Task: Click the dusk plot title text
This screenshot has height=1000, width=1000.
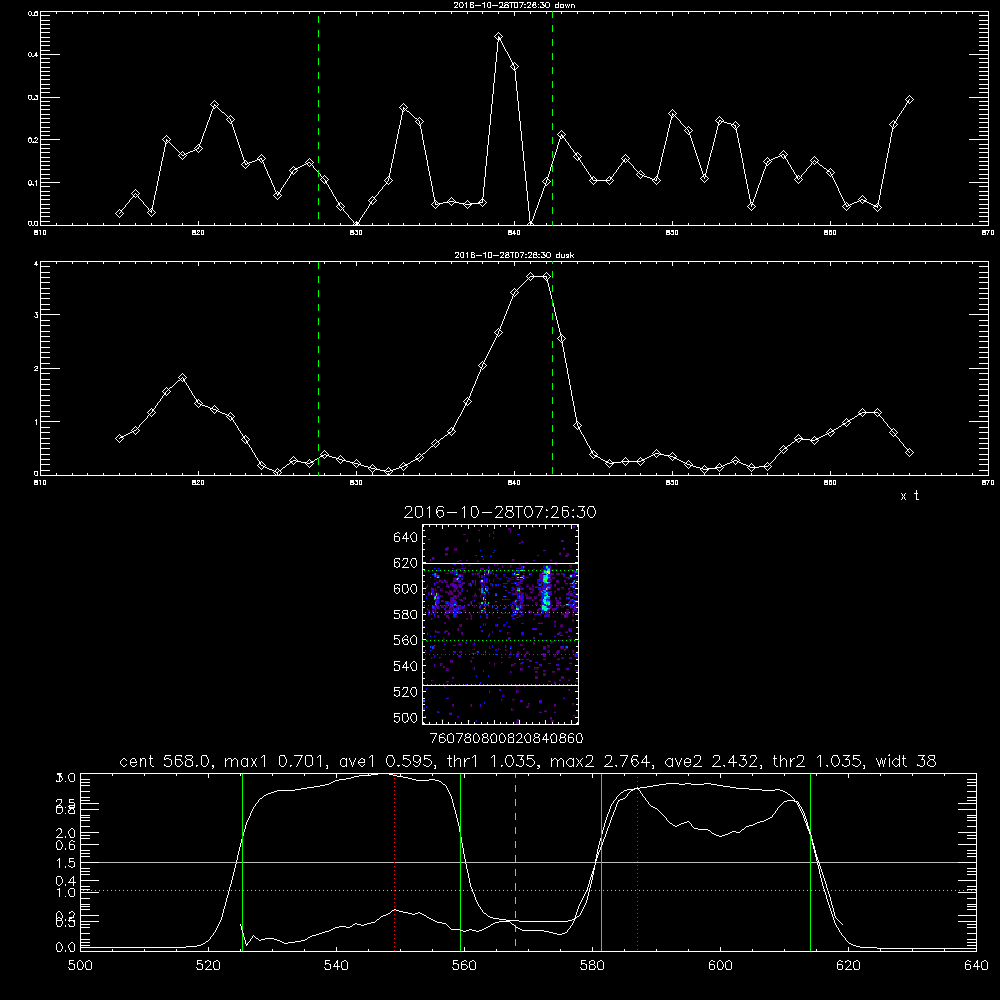Action: pos(514,255)
